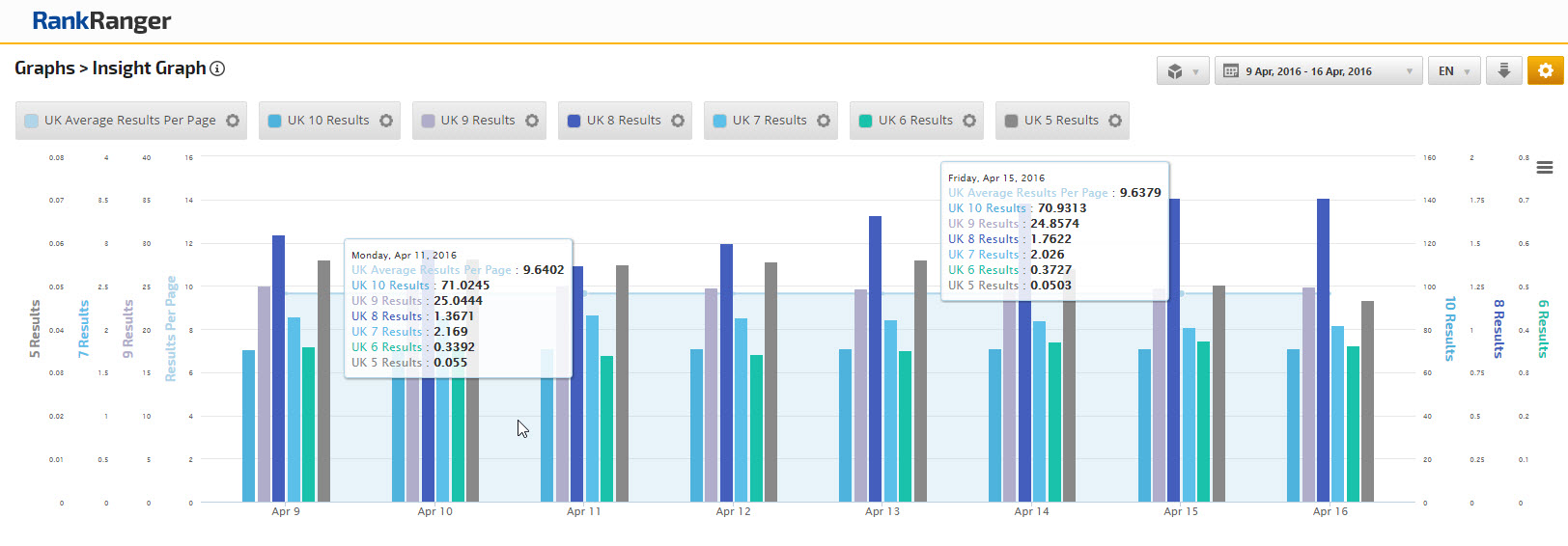This screenshot has height=546, width=1568.
Task: Click the RankRanger logo link
Action: click(101, 20)
